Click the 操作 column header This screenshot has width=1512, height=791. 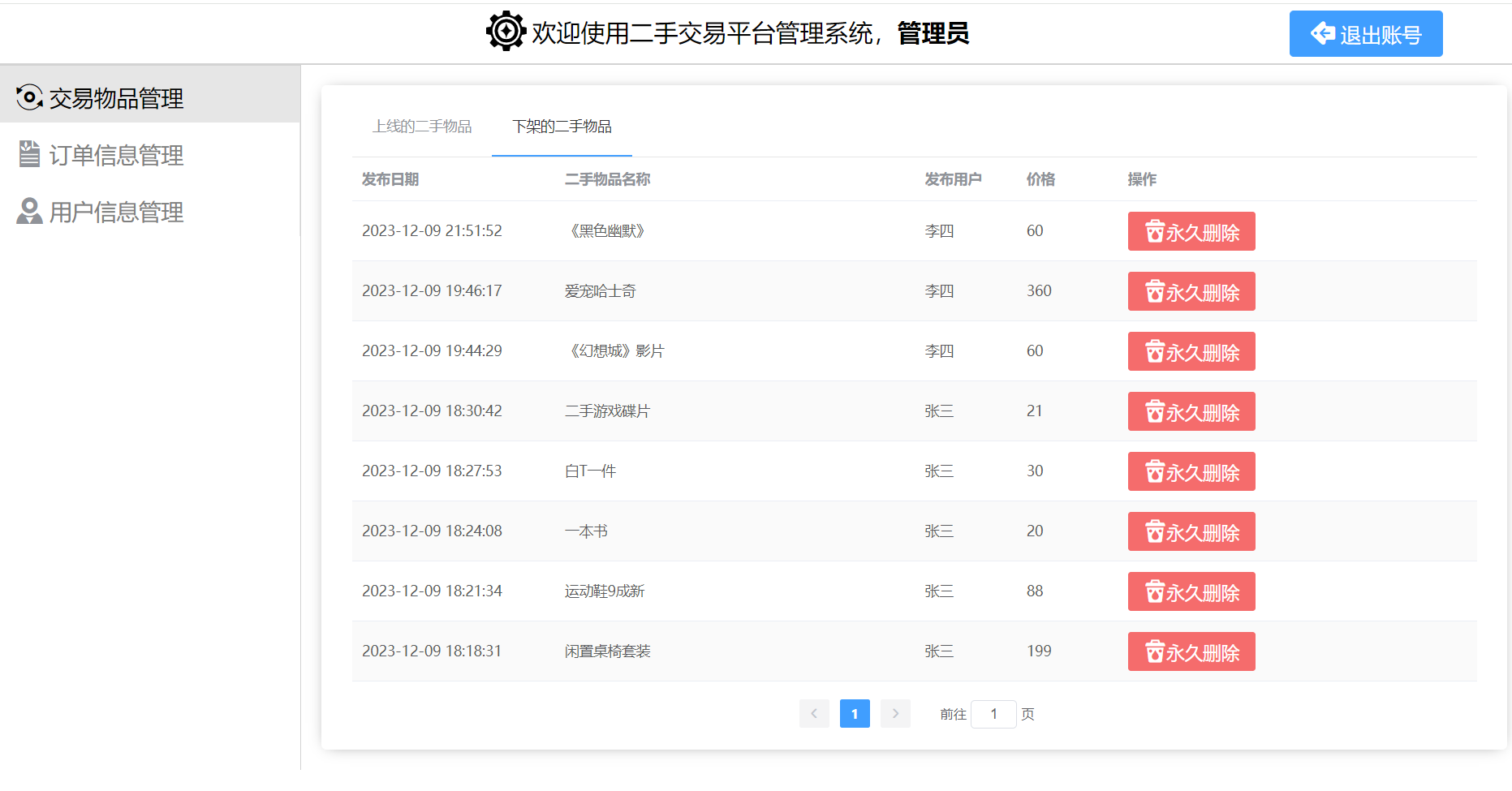pyautogui.click(x=1143, y=179)
